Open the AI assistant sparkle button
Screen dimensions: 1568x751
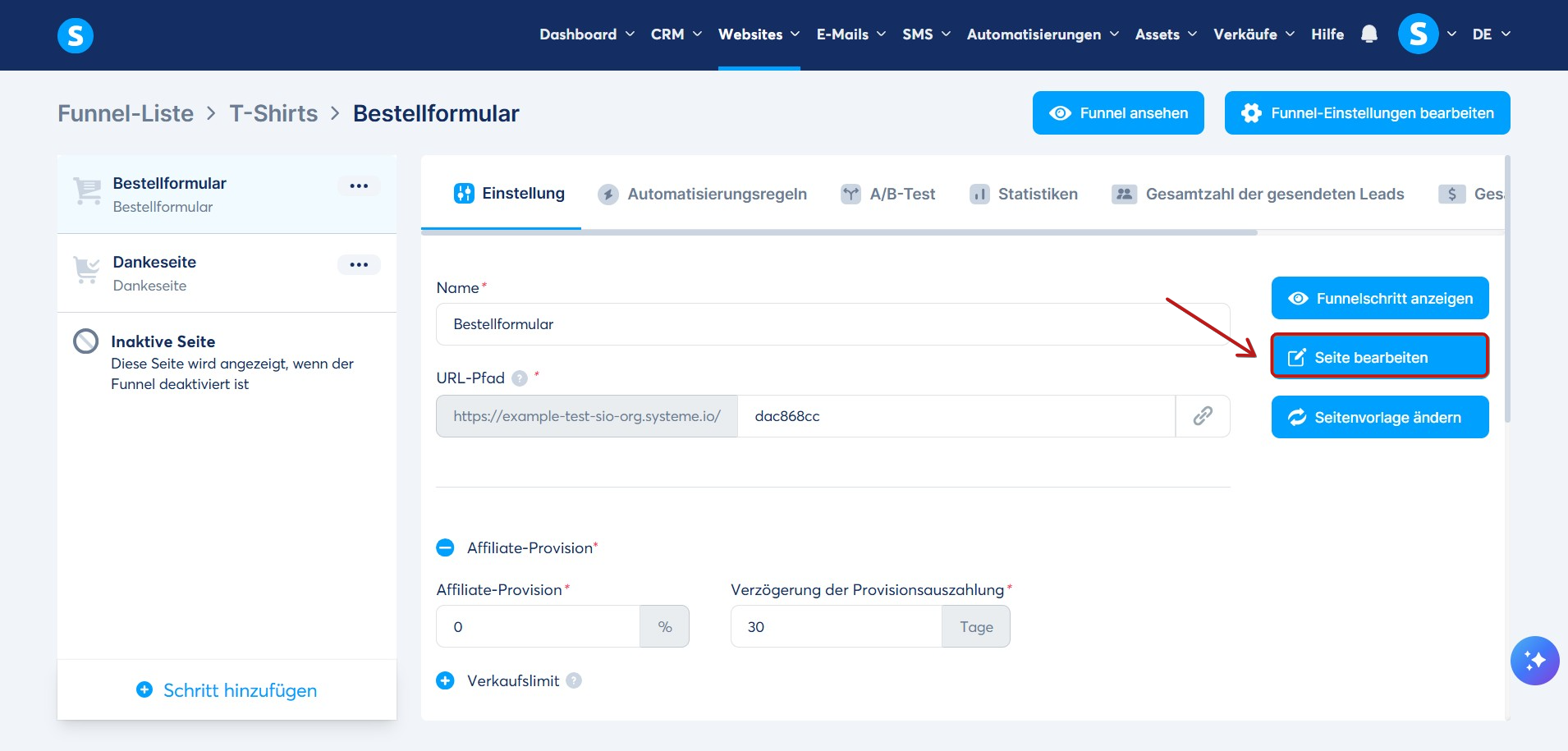click(1534, 660)
